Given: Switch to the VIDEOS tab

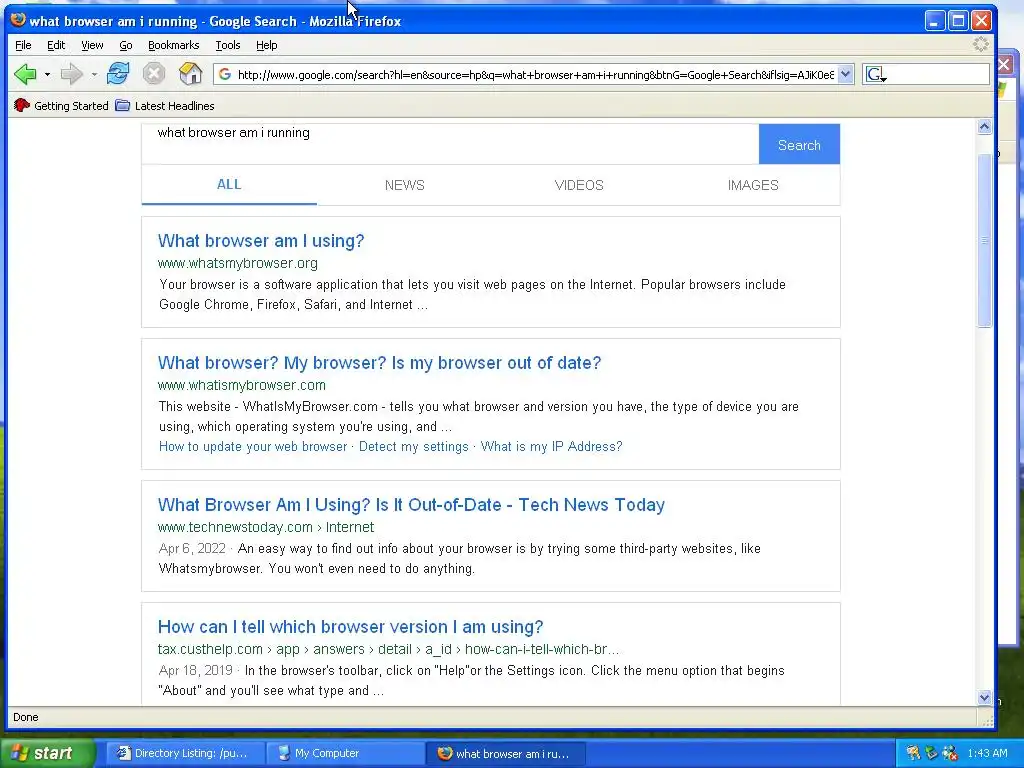Looking at the screenshot, I should pyautogui.click(x=579, y=185).
